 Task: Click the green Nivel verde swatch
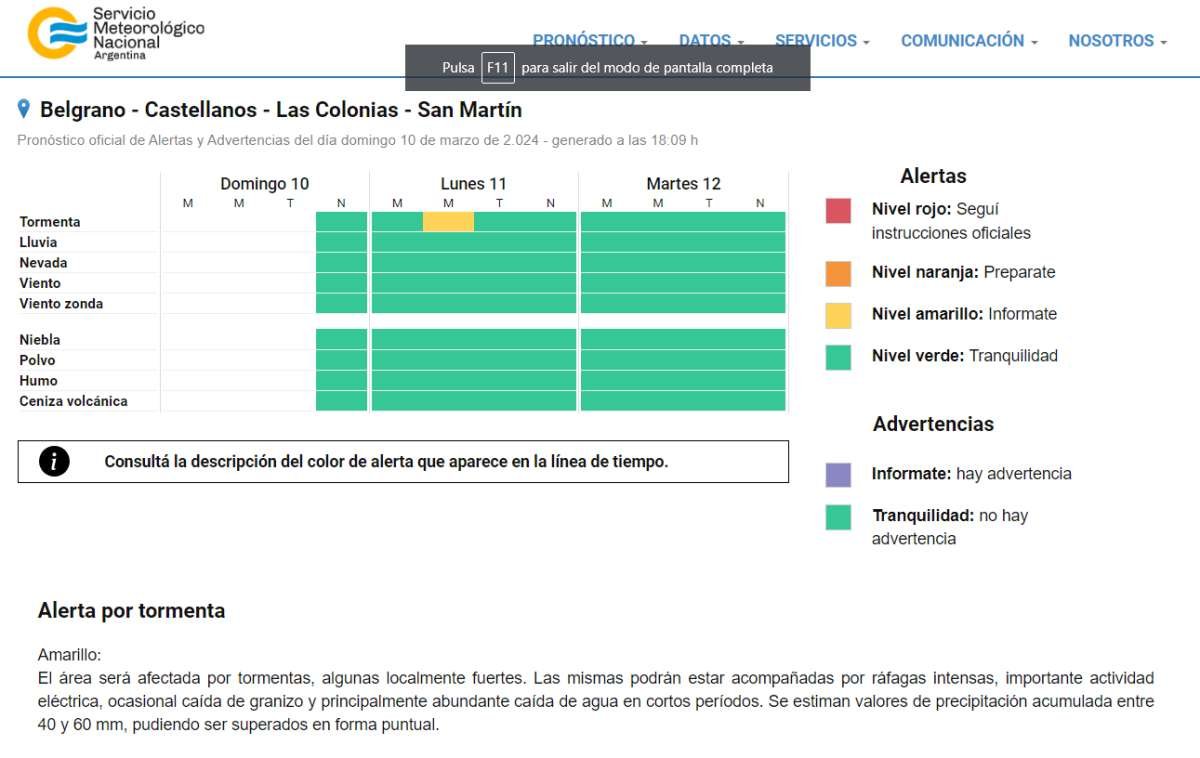click(838, 357)
